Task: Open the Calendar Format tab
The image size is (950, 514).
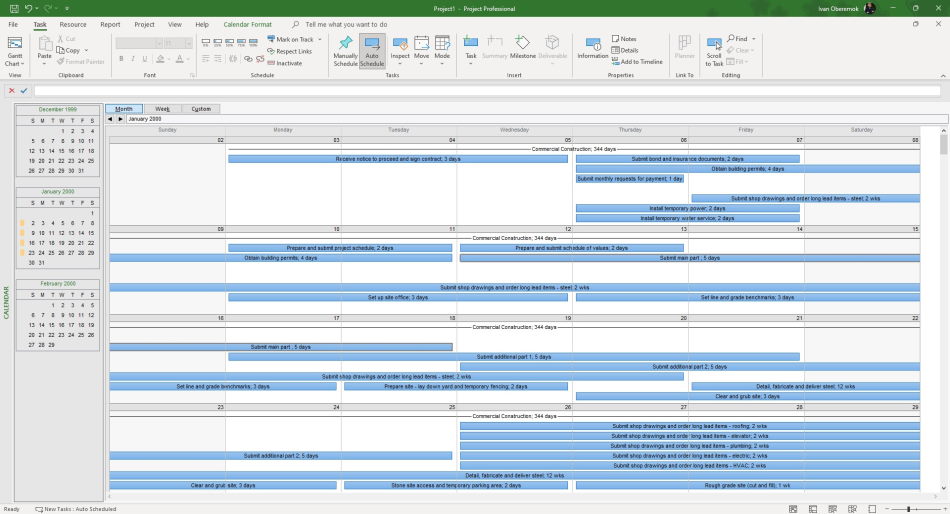Action: point(247,25)
